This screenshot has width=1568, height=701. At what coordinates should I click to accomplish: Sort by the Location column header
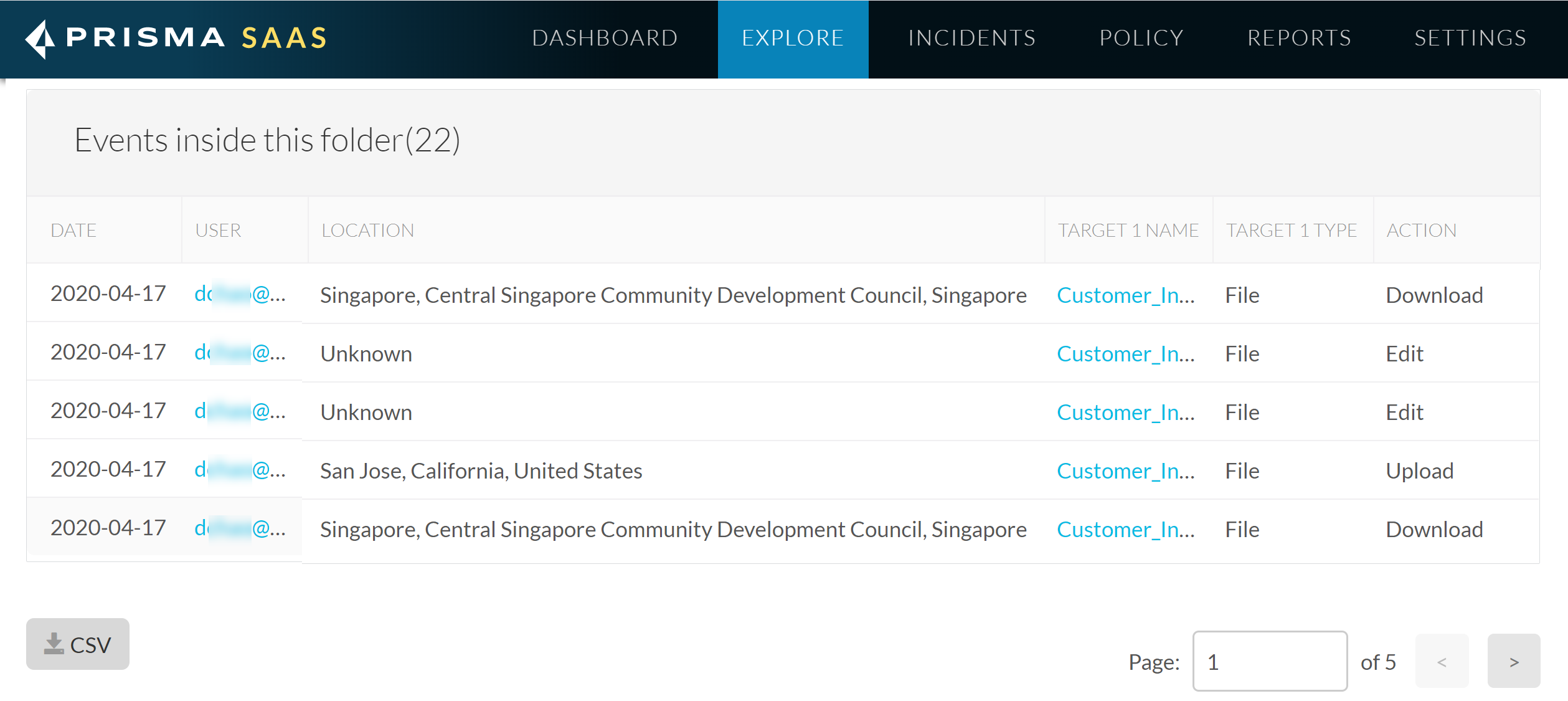click(x=367, y=231)
